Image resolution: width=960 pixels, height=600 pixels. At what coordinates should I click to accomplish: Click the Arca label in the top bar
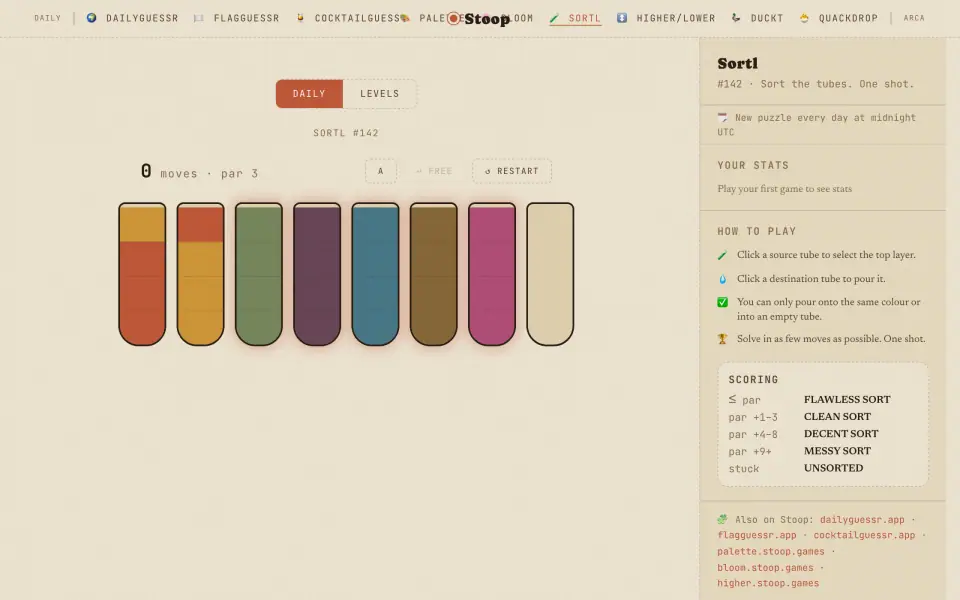pos(914,18)
